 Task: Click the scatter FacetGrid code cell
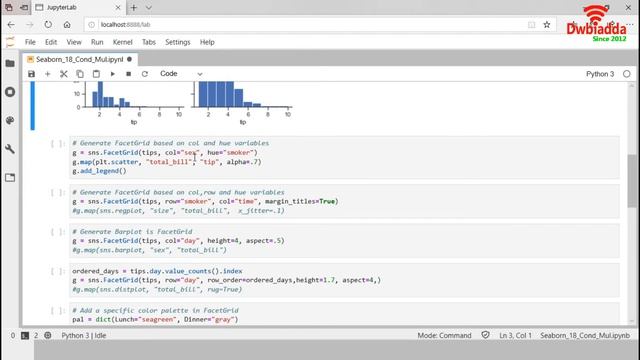[x=344, y=157]
